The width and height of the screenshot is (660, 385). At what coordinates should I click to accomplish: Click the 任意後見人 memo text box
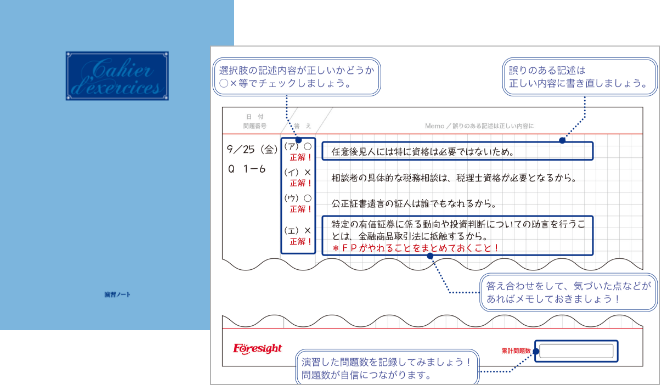458,151
